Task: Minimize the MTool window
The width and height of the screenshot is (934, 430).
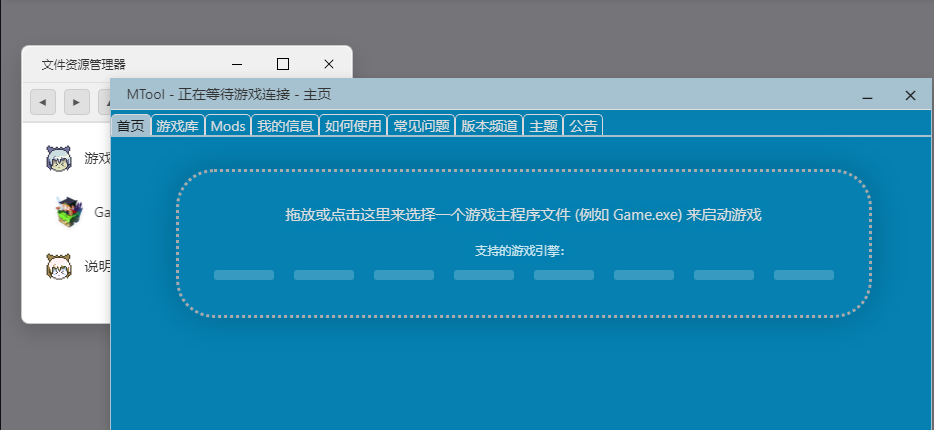Action: point(867,96)
